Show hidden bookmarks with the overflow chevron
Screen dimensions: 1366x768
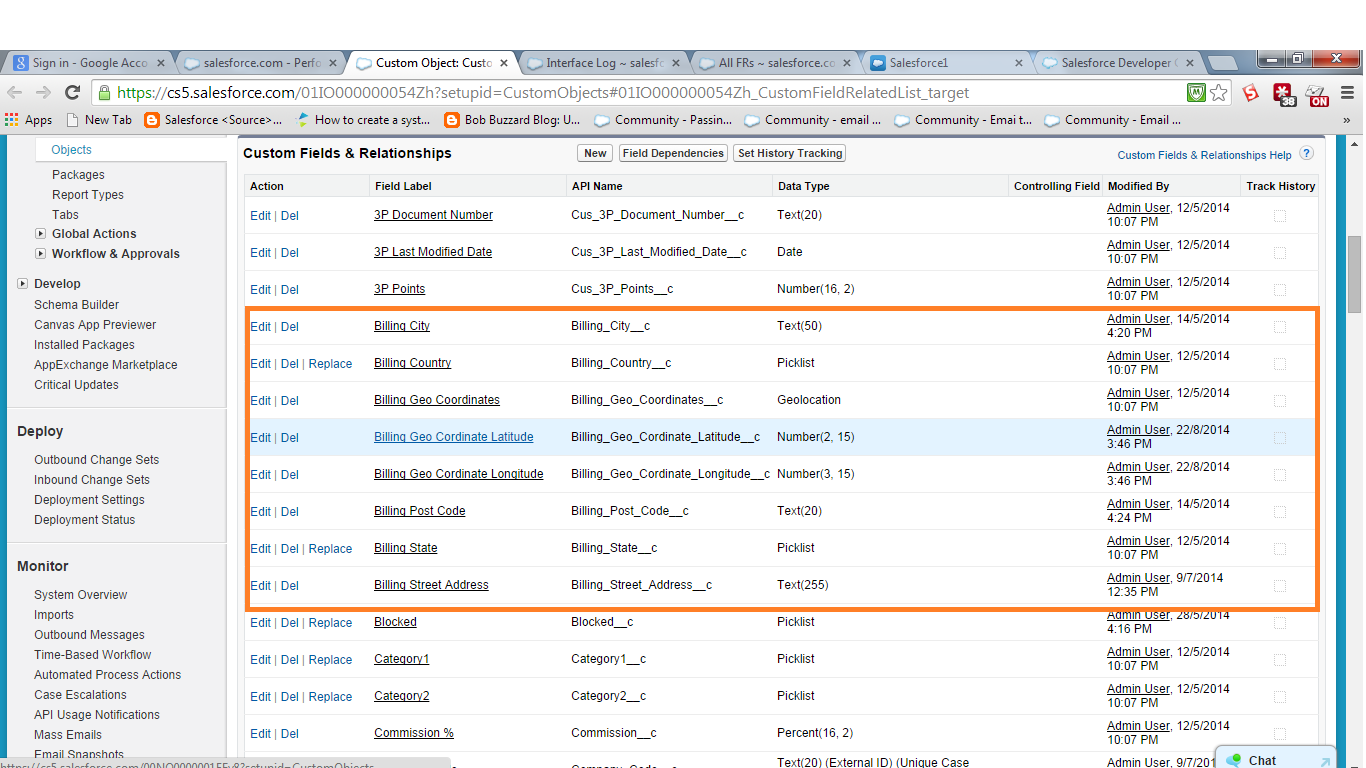coord(1346,120)
